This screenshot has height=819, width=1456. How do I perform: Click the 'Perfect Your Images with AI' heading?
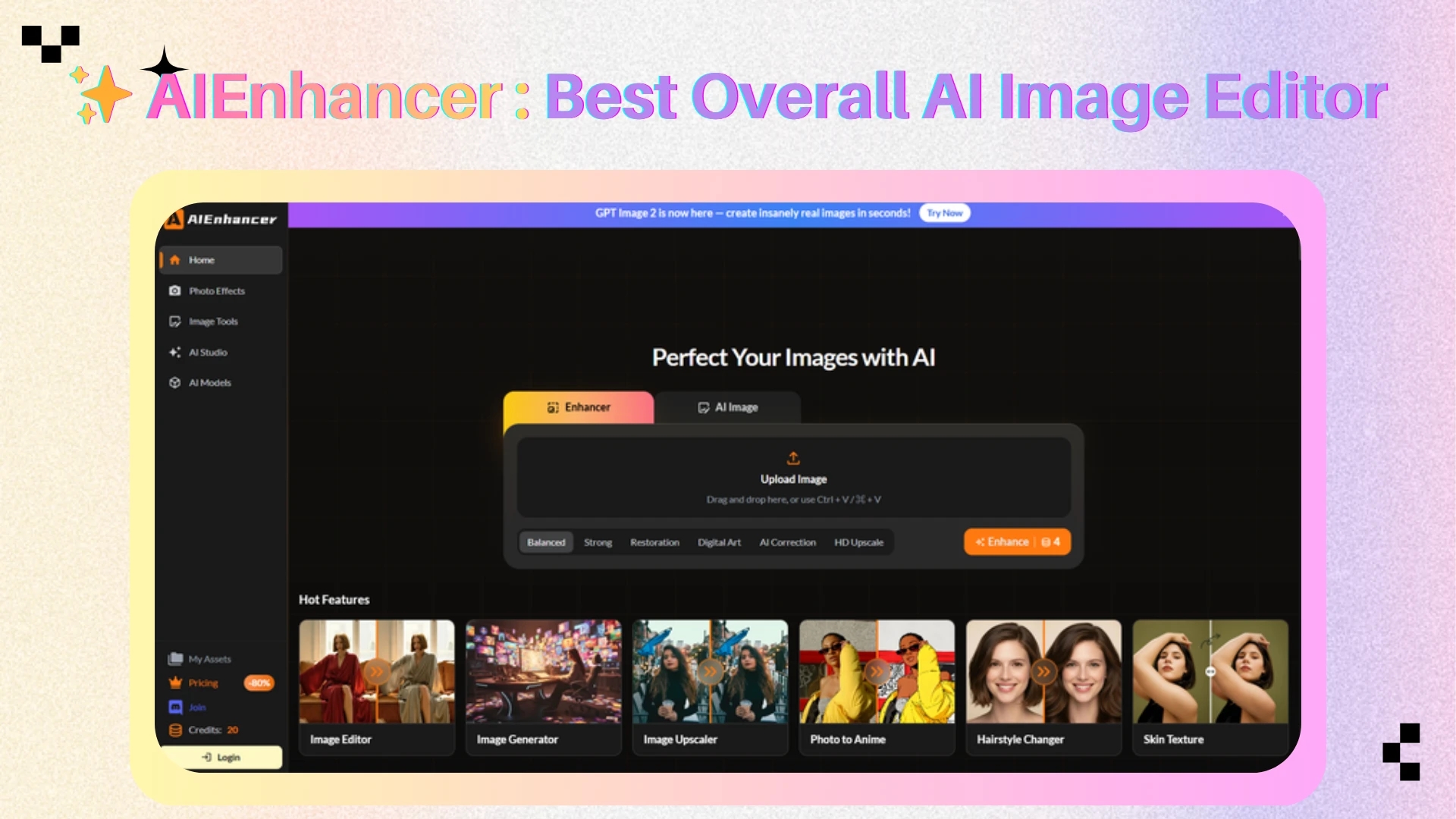pyautogui.click(x=793, y=358)
